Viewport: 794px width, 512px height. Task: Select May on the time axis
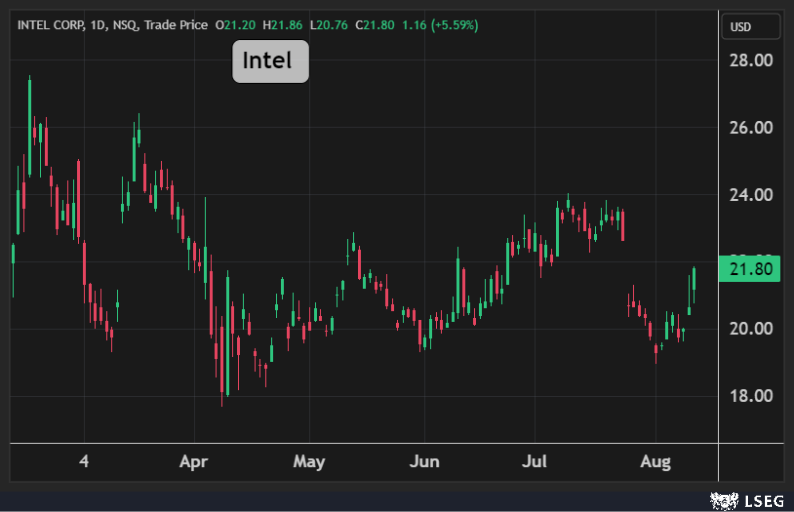tap(309, 462)
